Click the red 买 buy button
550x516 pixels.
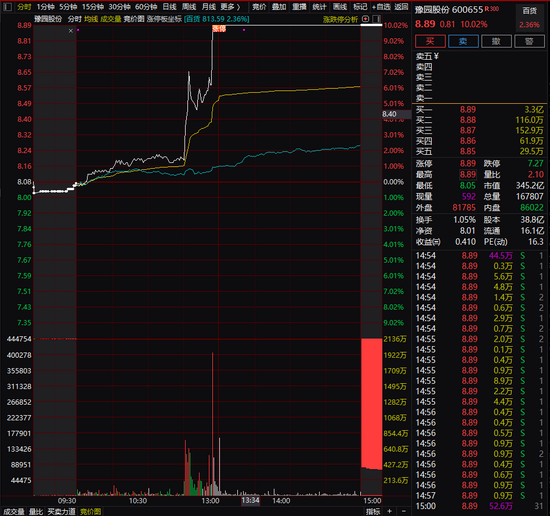tap(430, 41)
